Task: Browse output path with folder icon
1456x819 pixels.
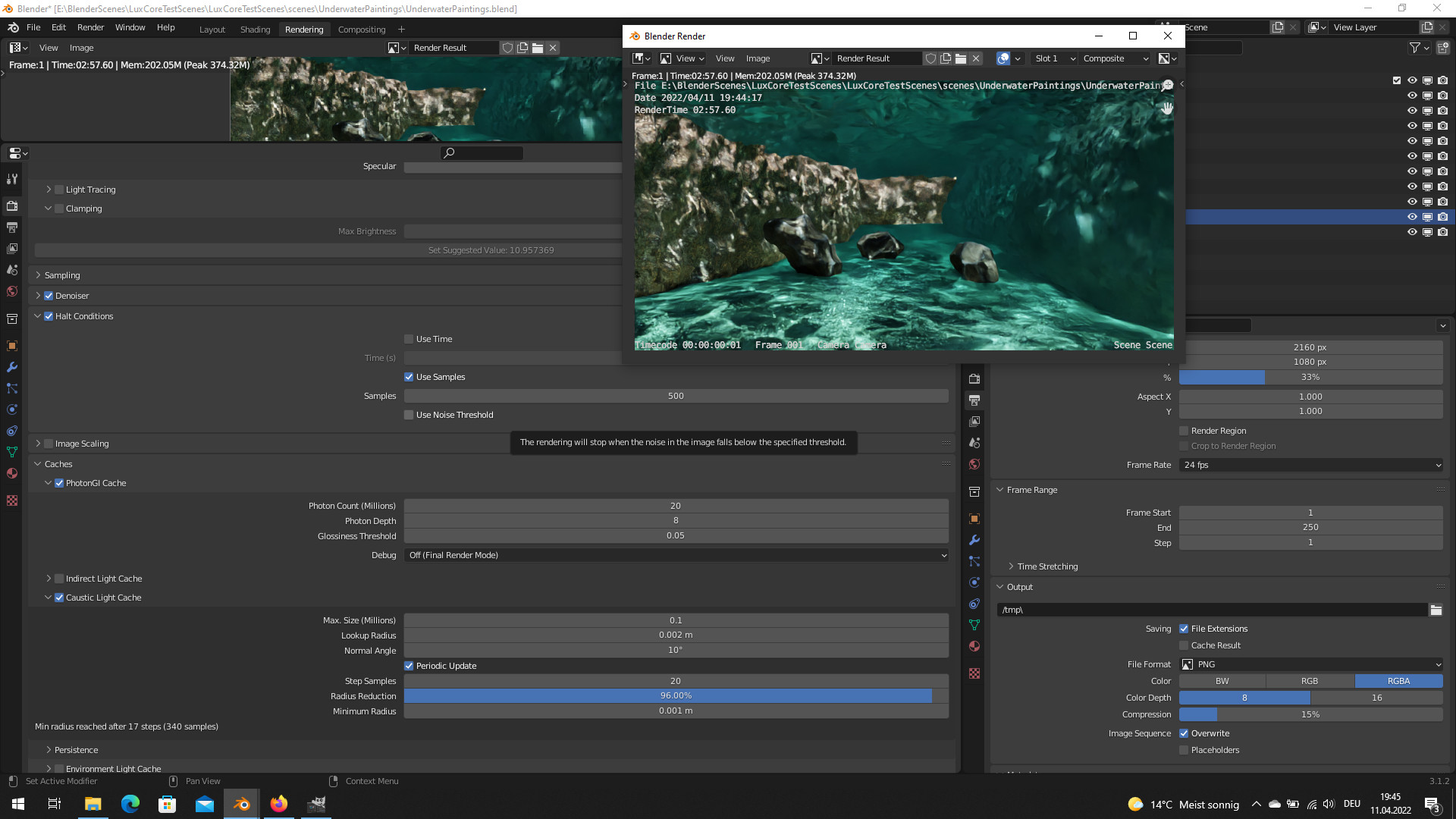Action: (x=1436, y=610)
